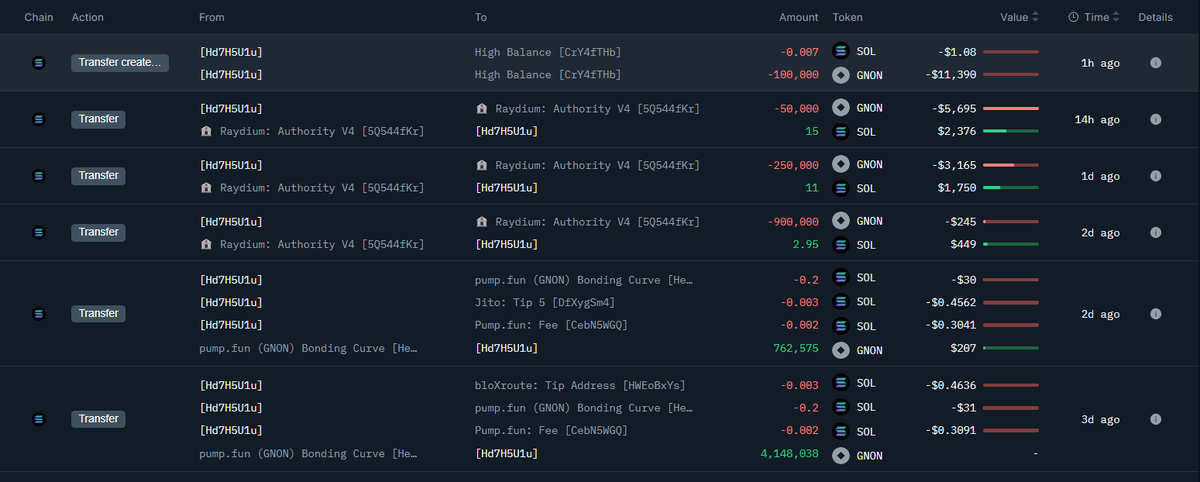Image resolution: width=1200 pixels, height=482 pixels.
Task: Sort the table by the Time column arrows
Action: coord(1115,17)
